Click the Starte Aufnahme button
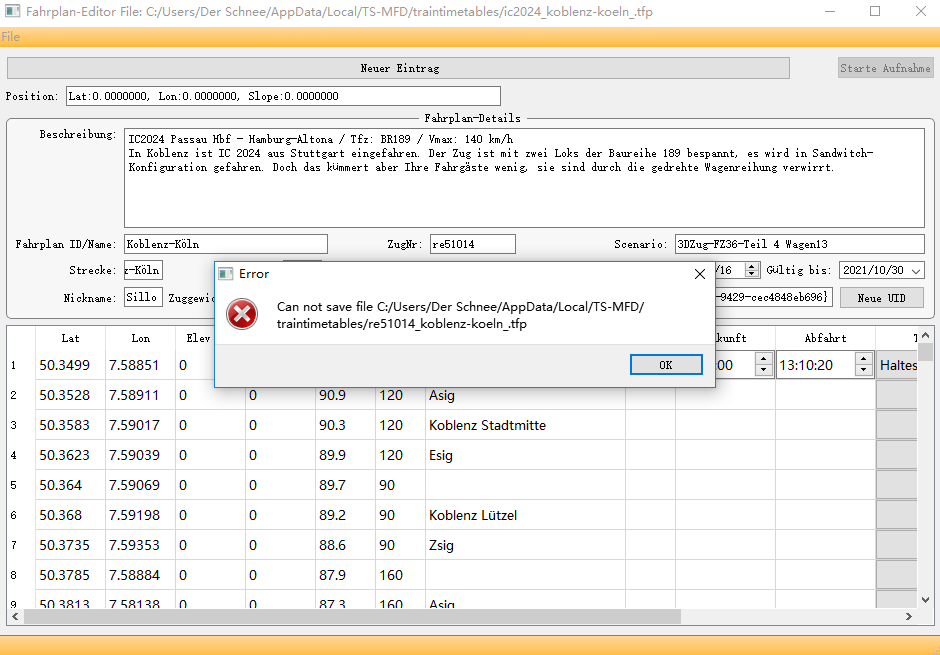940x655 pixels. pos(885,68)
